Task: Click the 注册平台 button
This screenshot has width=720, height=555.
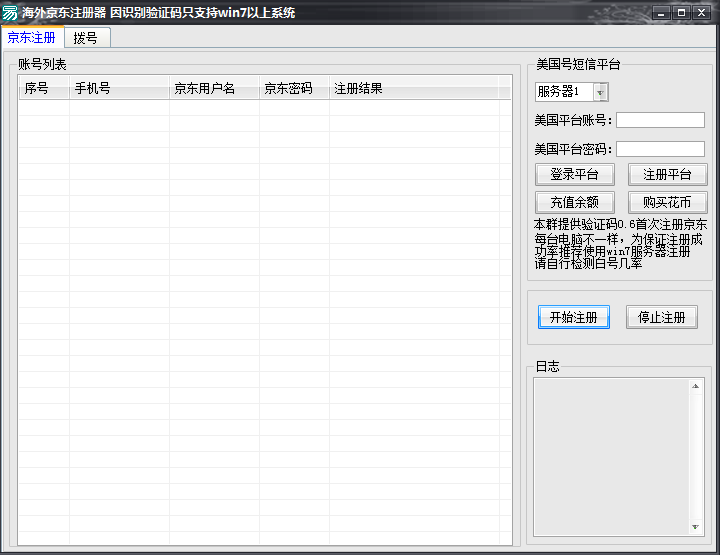Action: click(667, 174)
